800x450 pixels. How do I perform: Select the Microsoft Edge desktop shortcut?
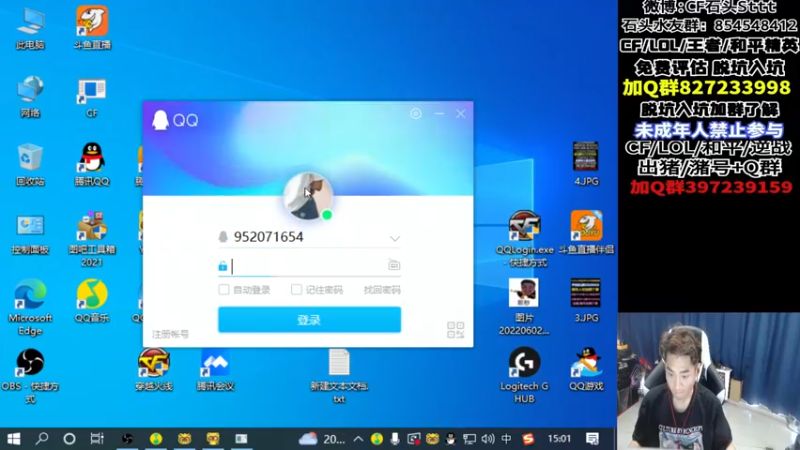tap(30, 307)
